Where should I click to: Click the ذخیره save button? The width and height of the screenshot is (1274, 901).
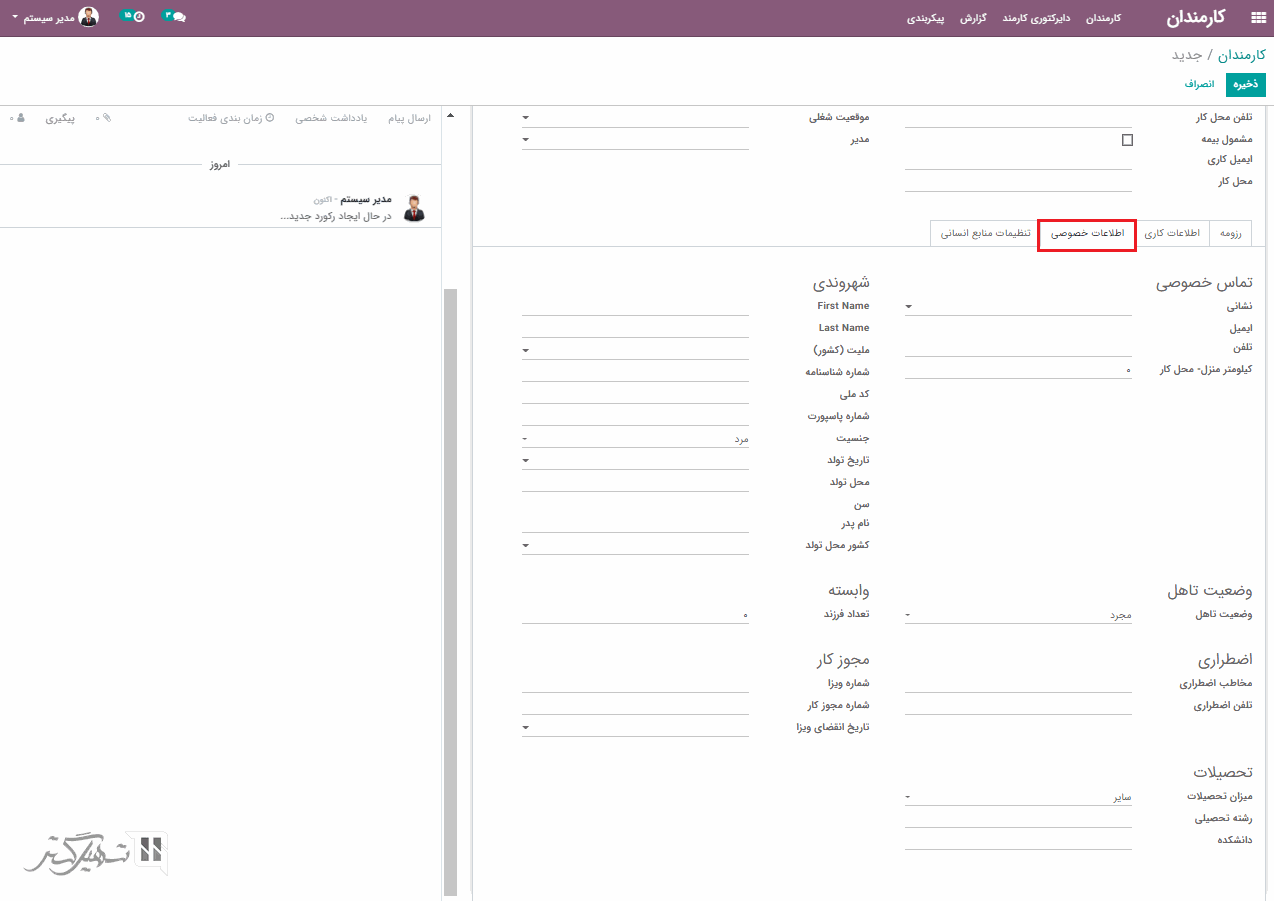[1245, 85]
